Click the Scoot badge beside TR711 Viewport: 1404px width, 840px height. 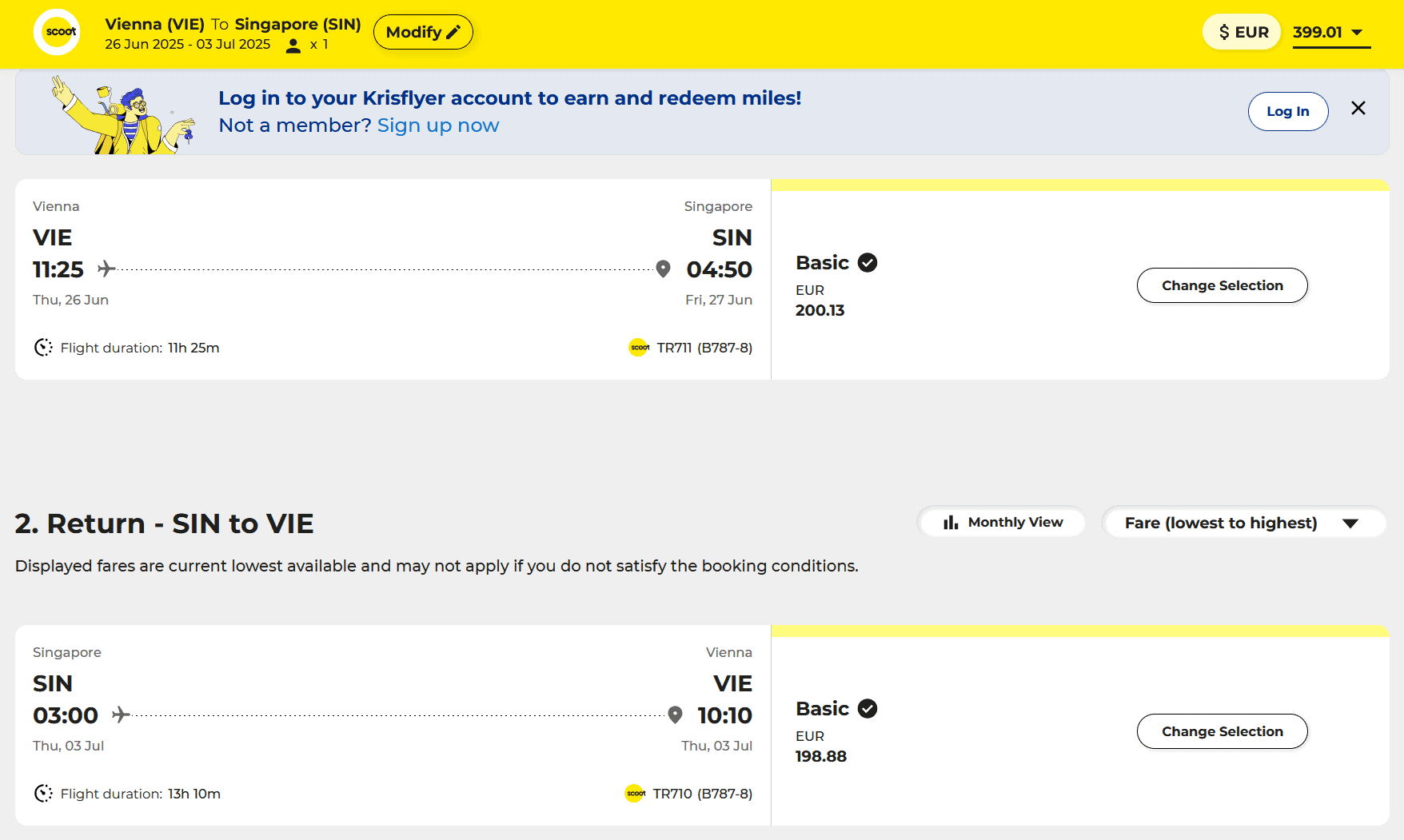click(639, 348)
